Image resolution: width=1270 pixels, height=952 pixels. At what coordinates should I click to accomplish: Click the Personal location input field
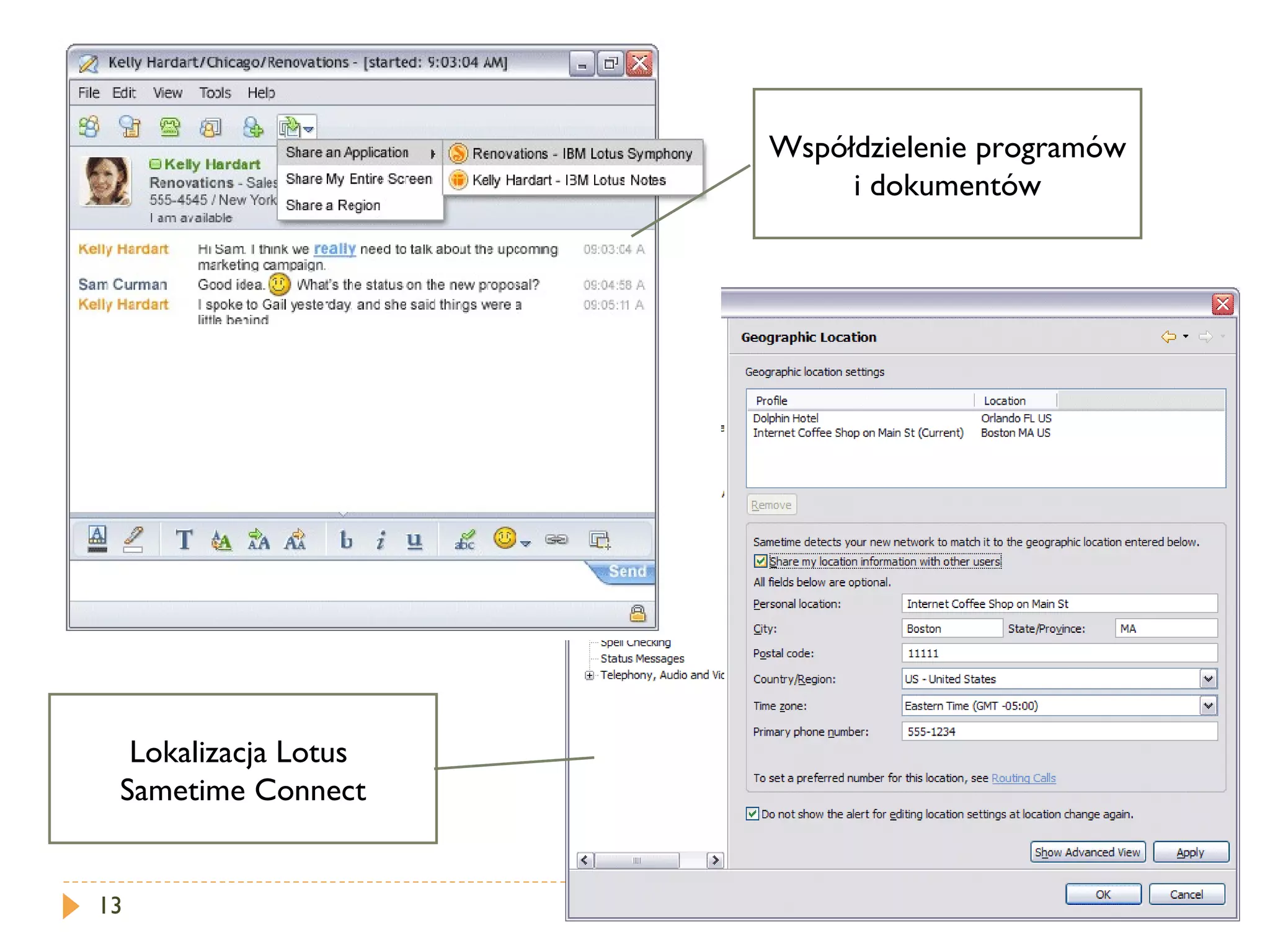1059,604
